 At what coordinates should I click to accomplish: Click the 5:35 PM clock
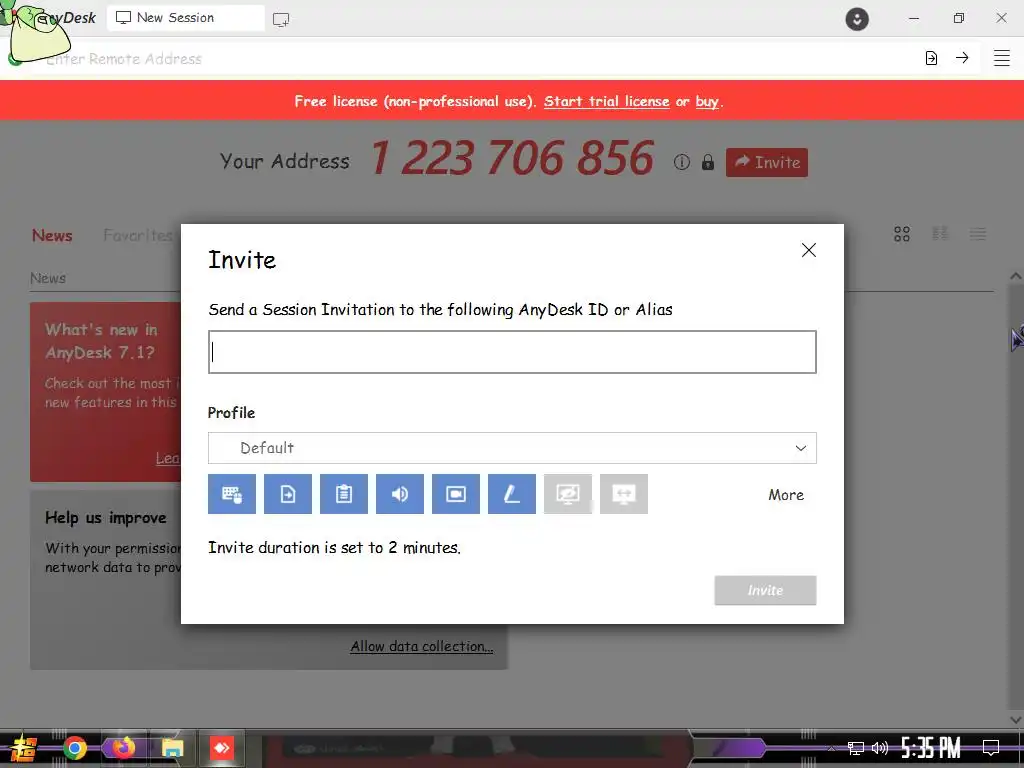point(931,748)
